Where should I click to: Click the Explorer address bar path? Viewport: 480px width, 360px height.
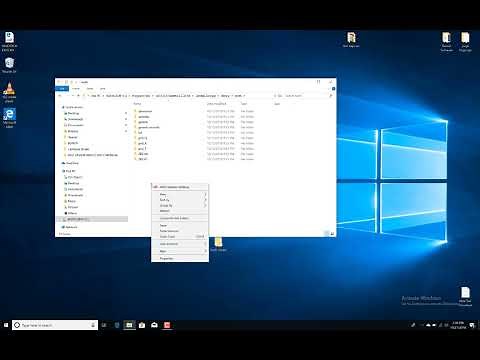177,96
